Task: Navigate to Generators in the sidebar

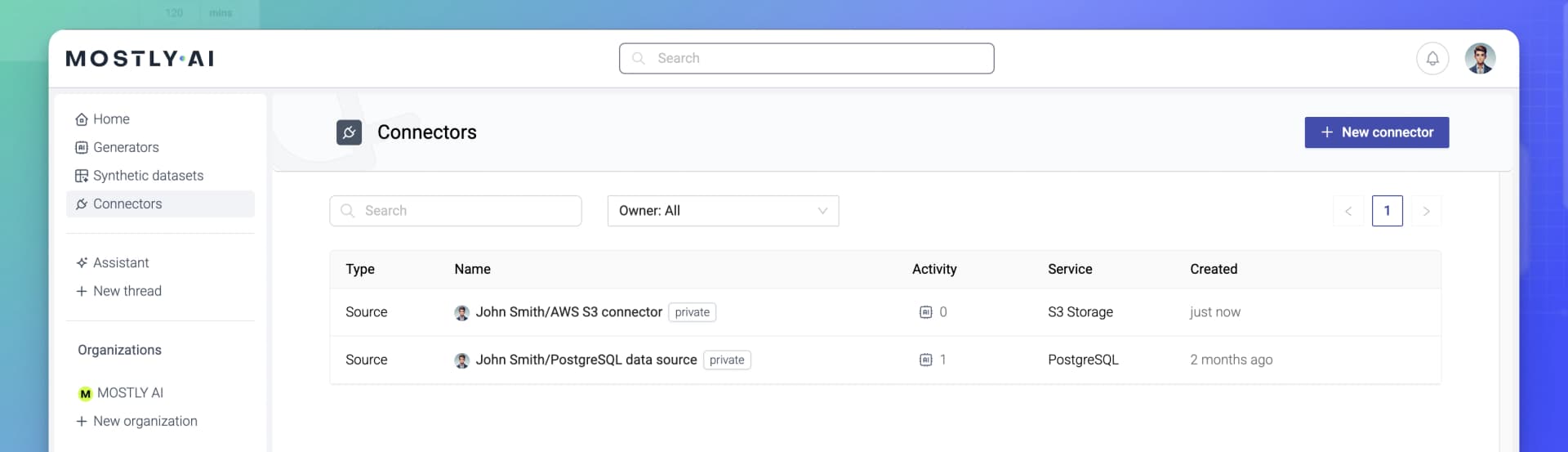Action: coord(126,148)
